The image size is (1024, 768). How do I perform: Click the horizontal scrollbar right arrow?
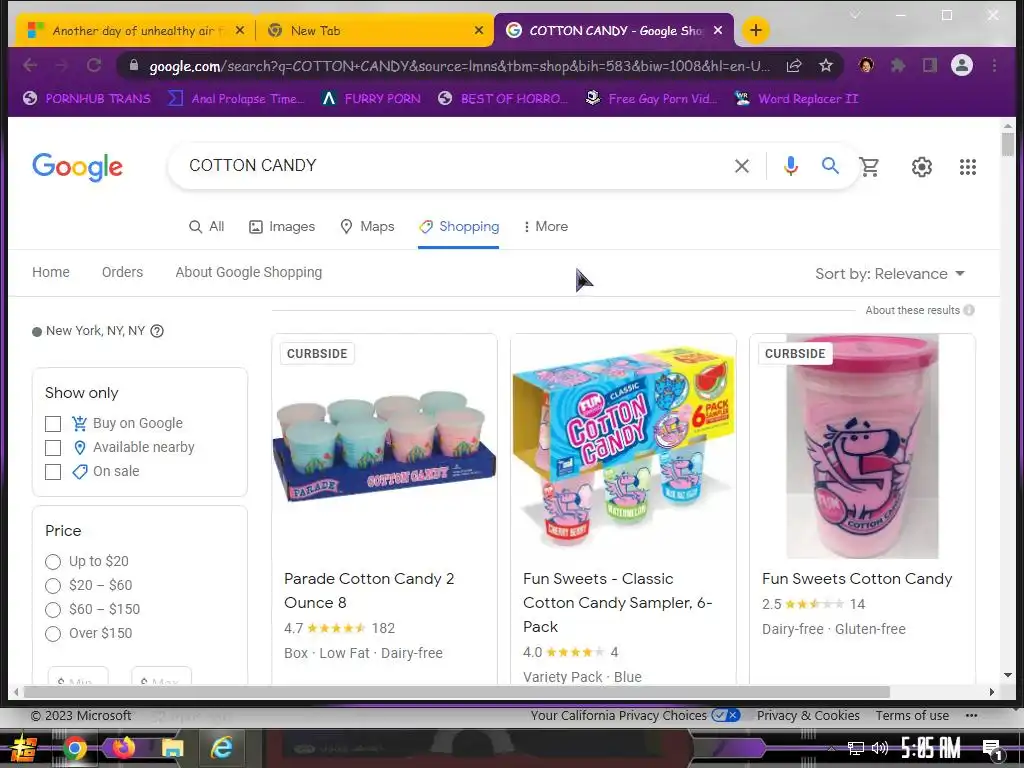click(991, 692)
